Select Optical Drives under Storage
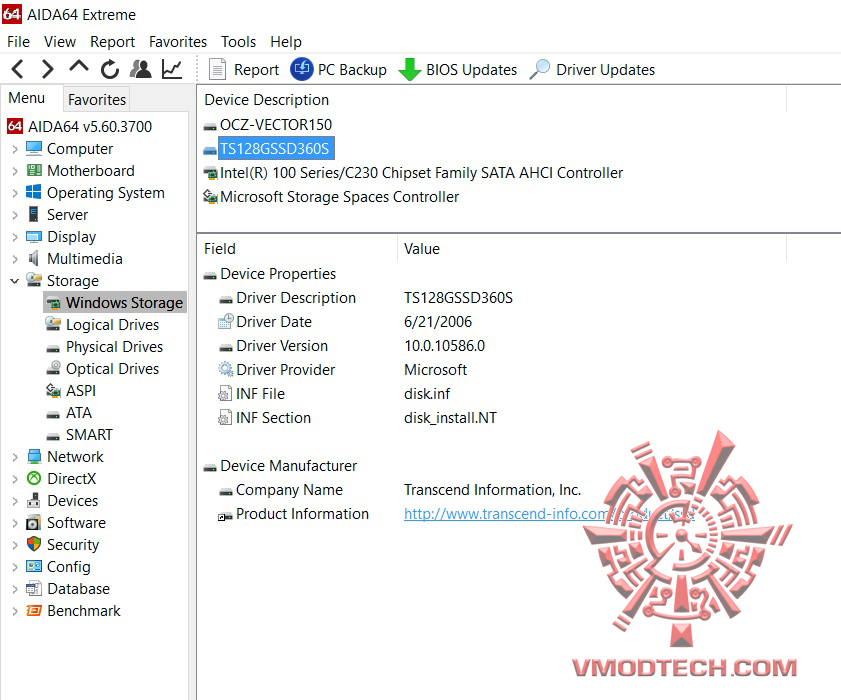Image resolution: width=841 pixels, height=700 pixels. (112, 369)
